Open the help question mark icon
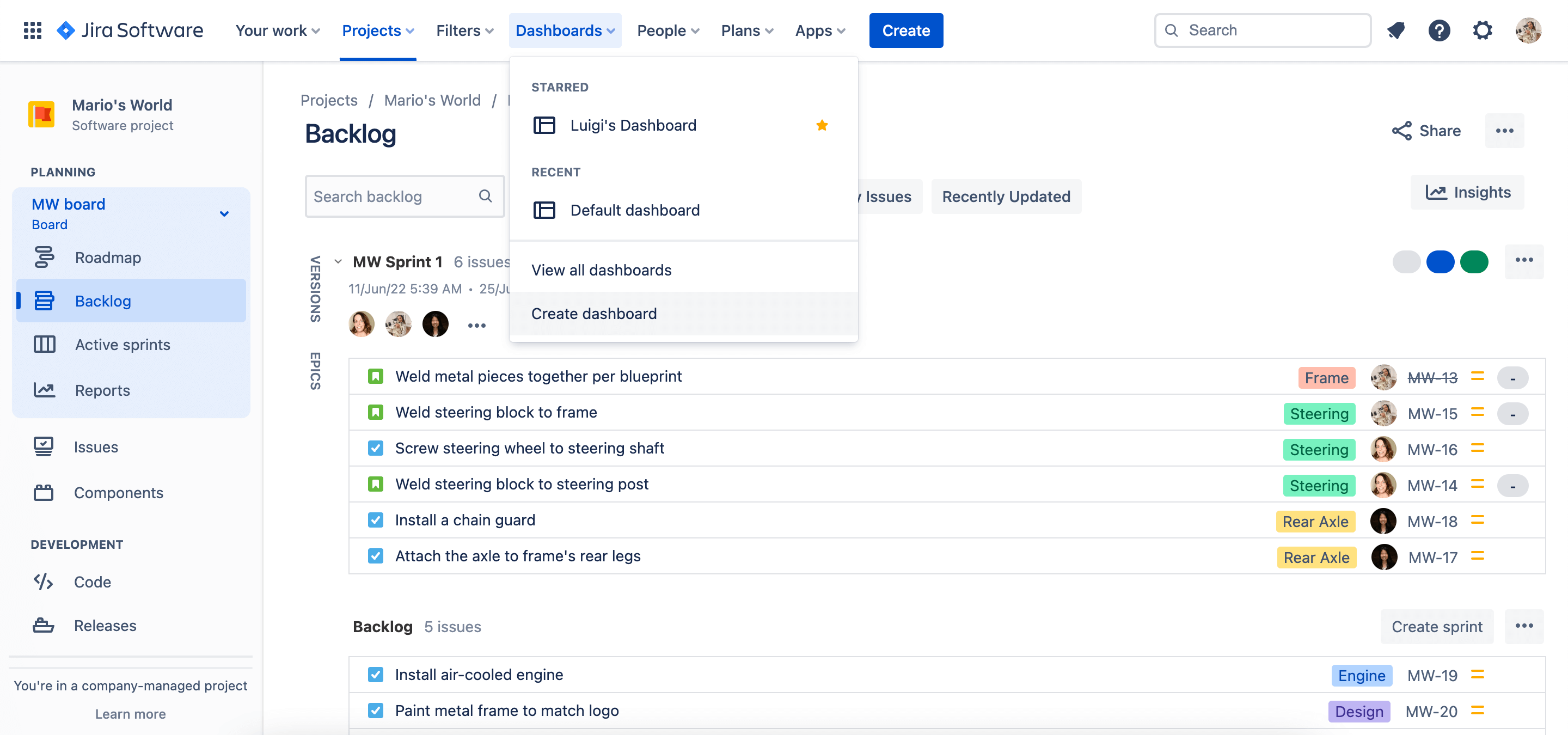Image resolution: width=1568 pixels, height=735 pixels. pos(1439,30)
